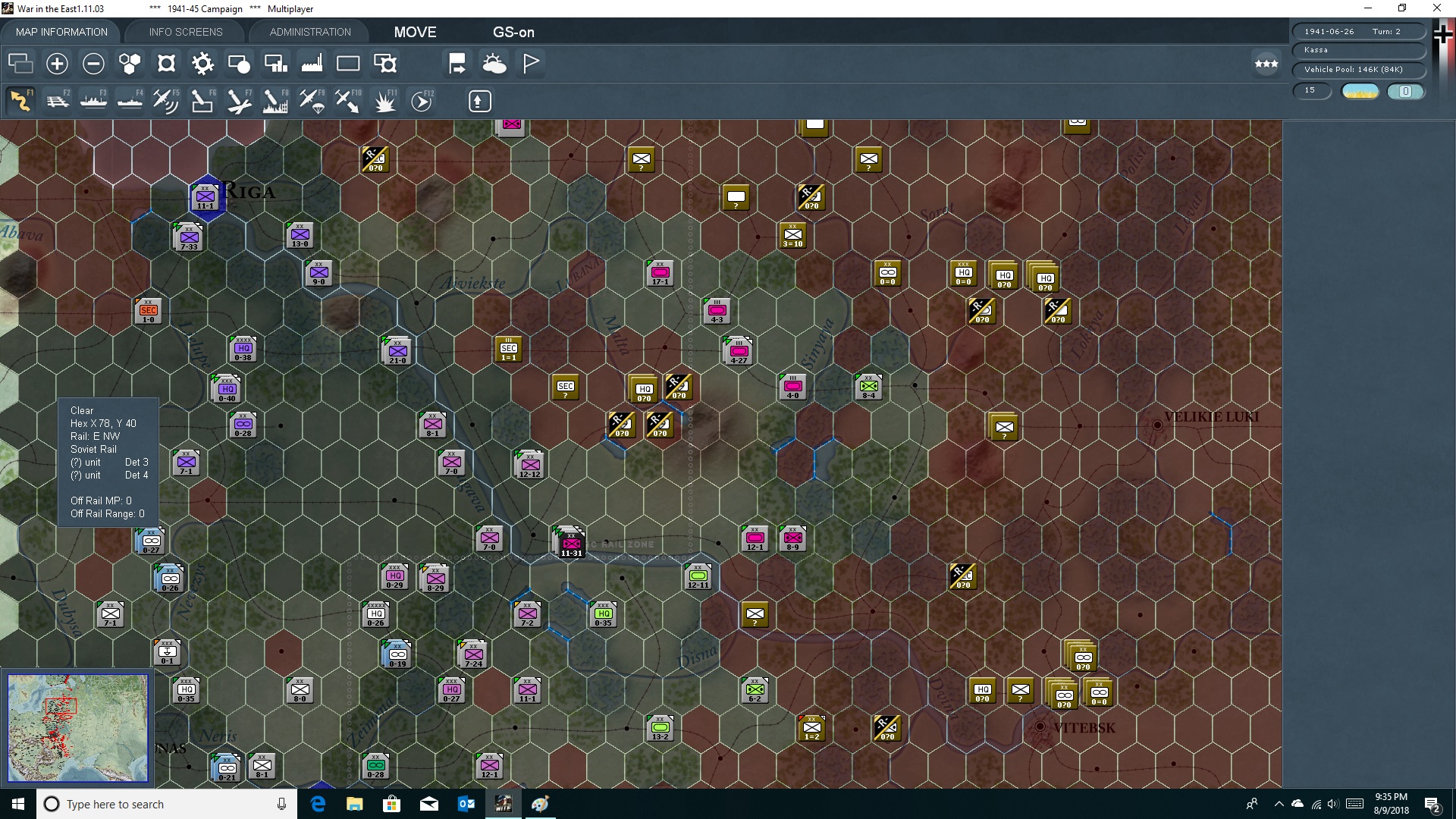Click the Vitebsk city marker
Viewport: 1456px width, 819px height.
pos(1040,726)
